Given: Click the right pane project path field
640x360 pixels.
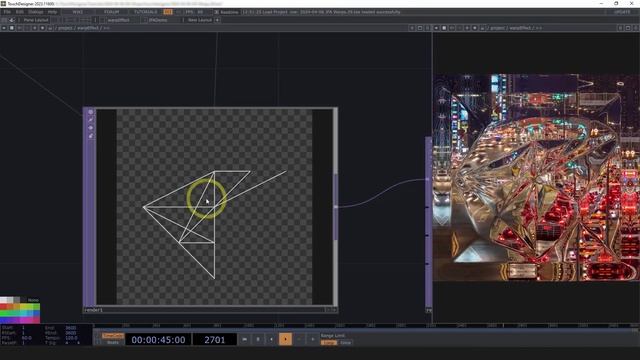Looking at the screenshot, I should point(516,28).
